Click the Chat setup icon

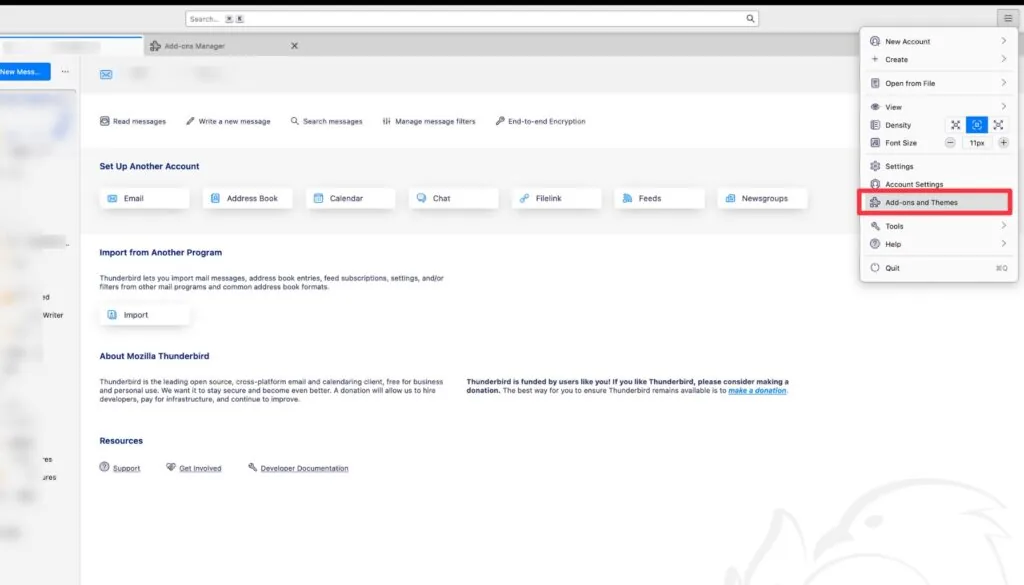421,198
